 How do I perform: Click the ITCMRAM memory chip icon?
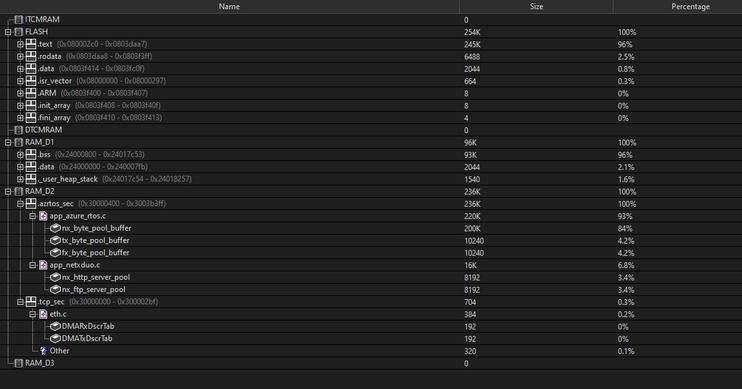18,19
